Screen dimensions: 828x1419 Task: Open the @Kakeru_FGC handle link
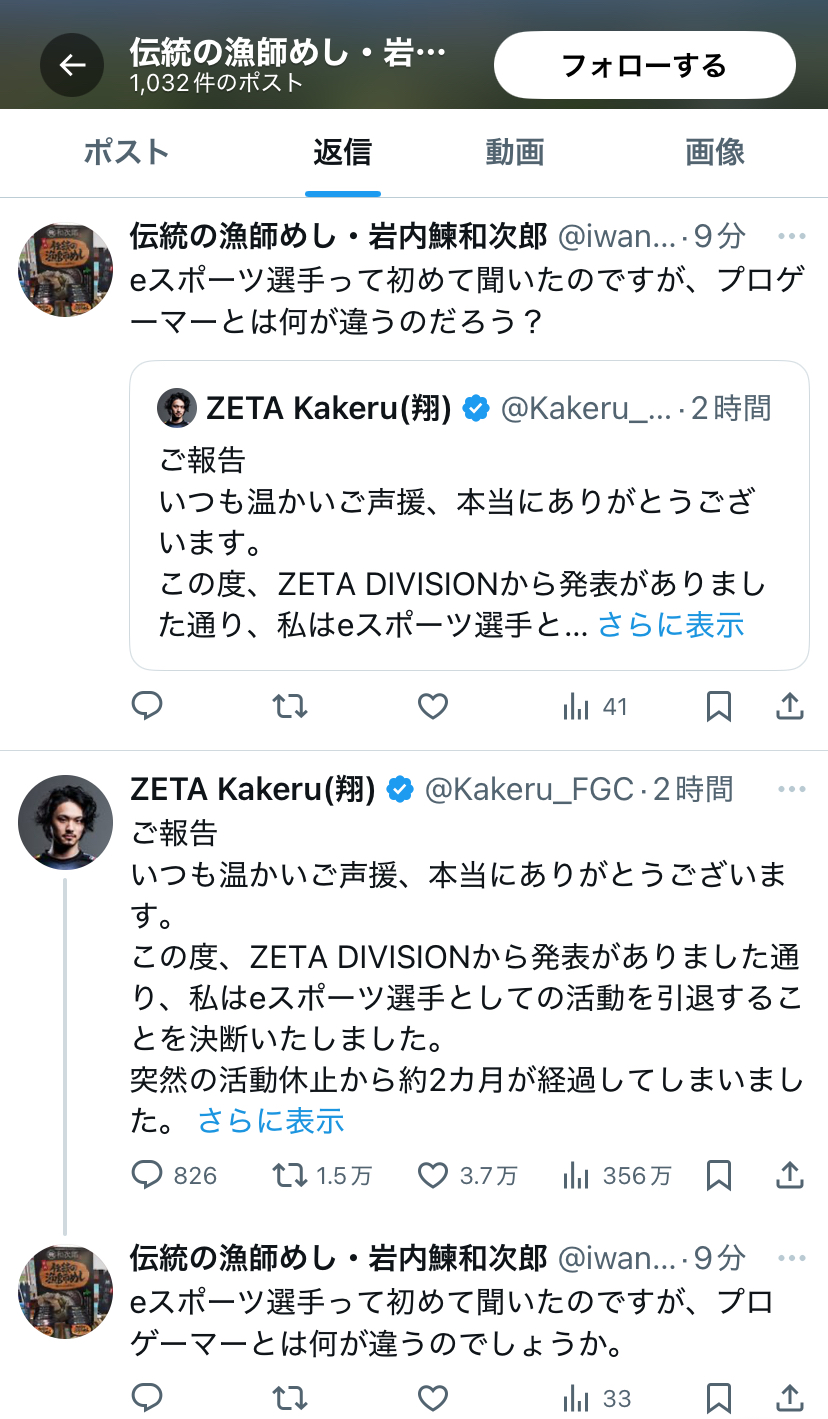point(529,789)
